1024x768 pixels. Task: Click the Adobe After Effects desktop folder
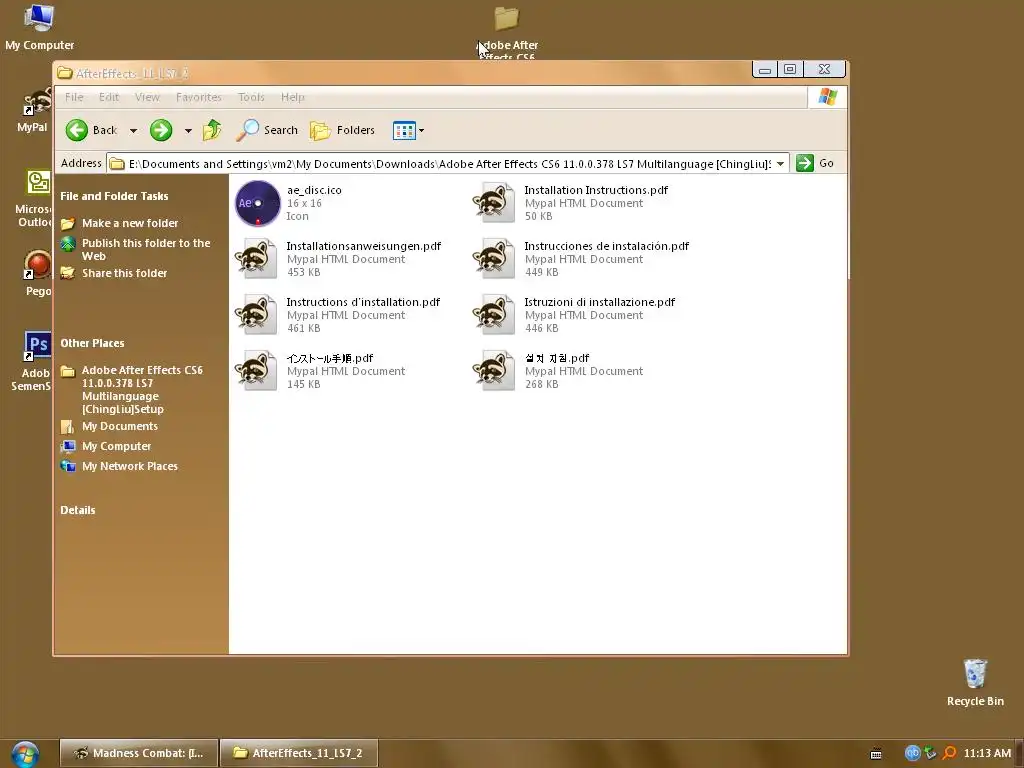(x=506, y=18)
